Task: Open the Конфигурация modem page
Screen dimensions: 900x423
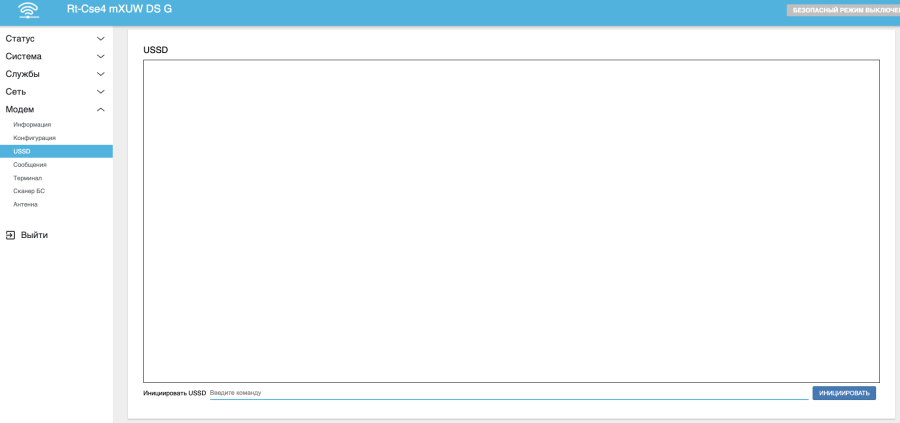Action: pyautogui.click(x=34, y=138)
